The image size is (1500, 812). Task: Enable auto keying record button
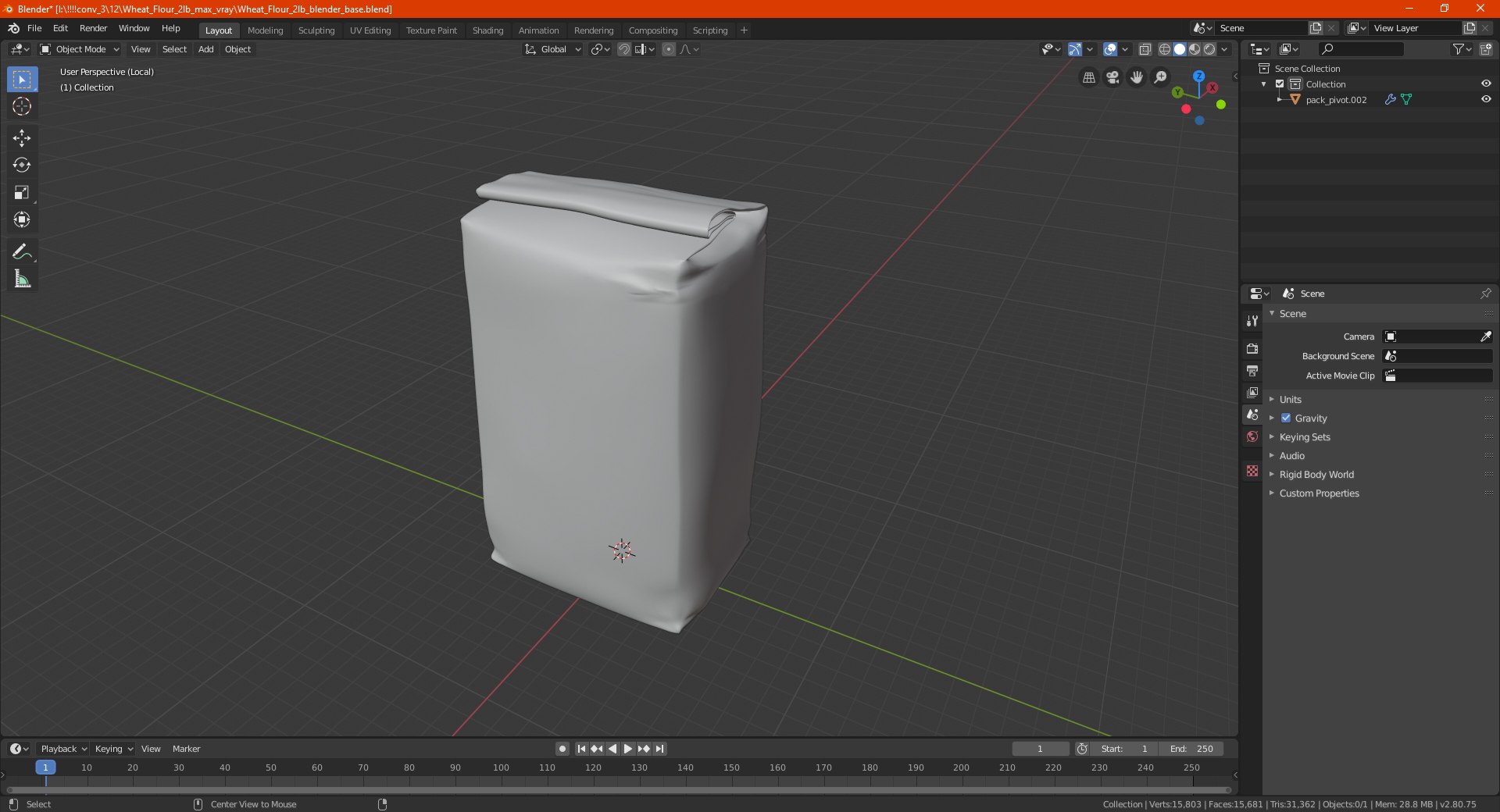(562, 749)
